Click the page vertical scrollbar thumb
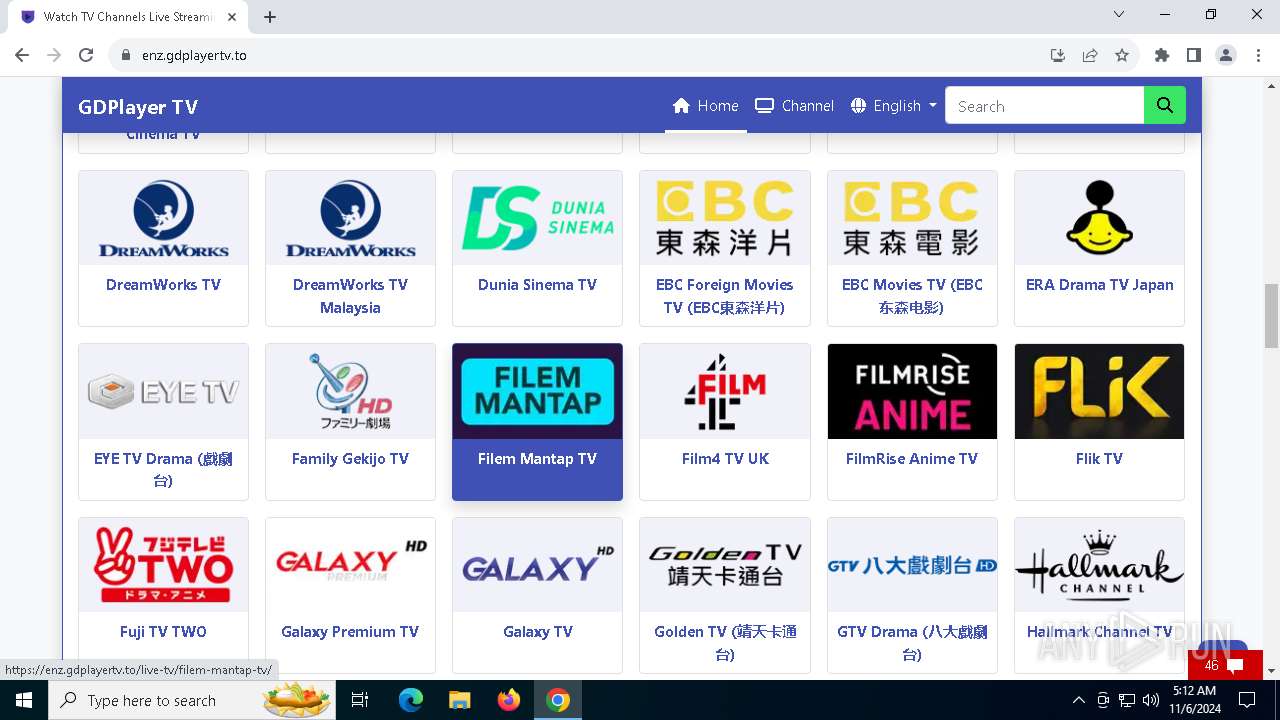The width and height of the screenshot is (1280, 720). 1272,316
